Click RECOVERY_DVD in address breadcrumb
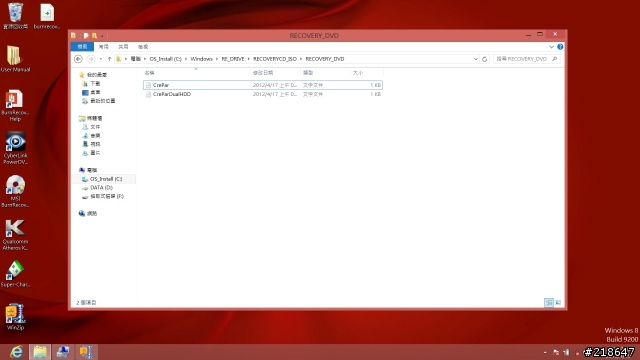Viewport: 640px width, 360px height. pos(325,59)
